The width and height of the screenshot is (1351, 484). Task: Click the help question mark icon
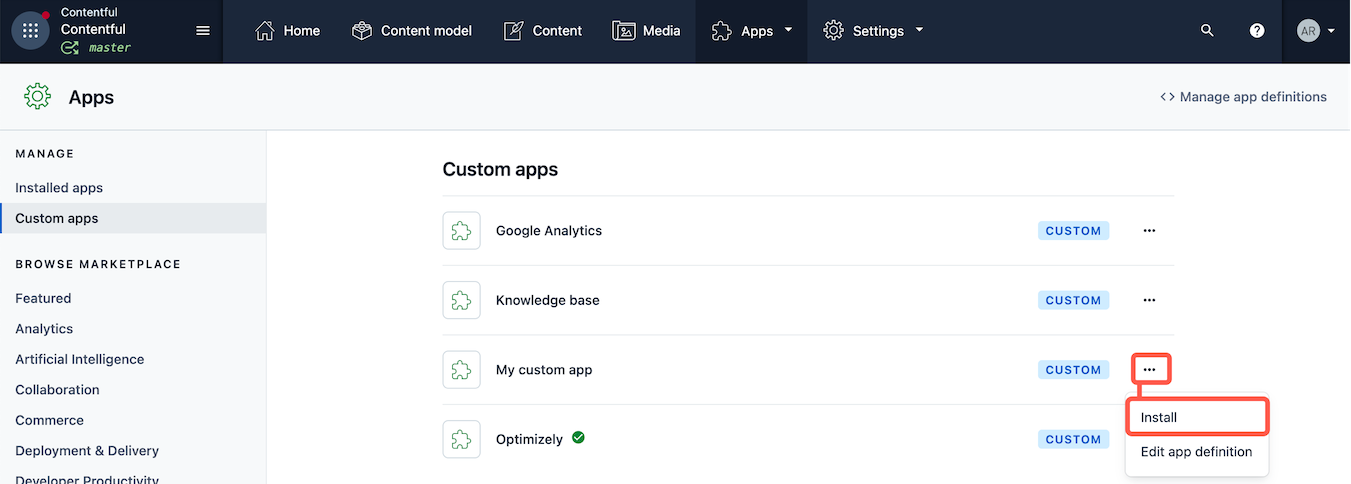click(1257, 31)
